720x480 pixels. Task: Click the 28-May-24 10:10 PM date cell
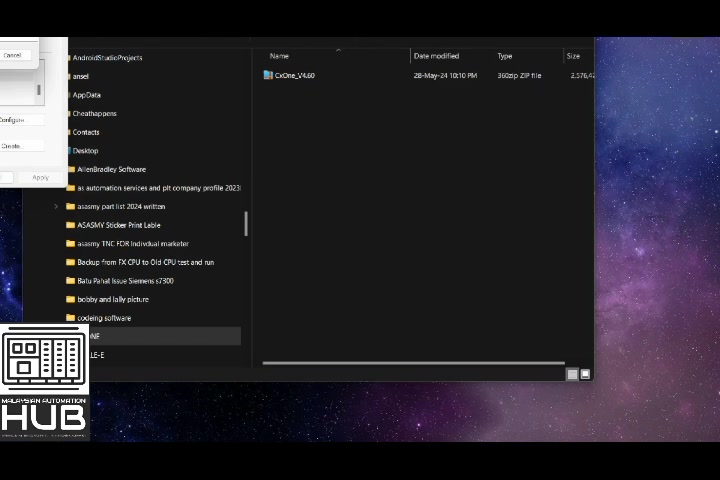(445, 75)
